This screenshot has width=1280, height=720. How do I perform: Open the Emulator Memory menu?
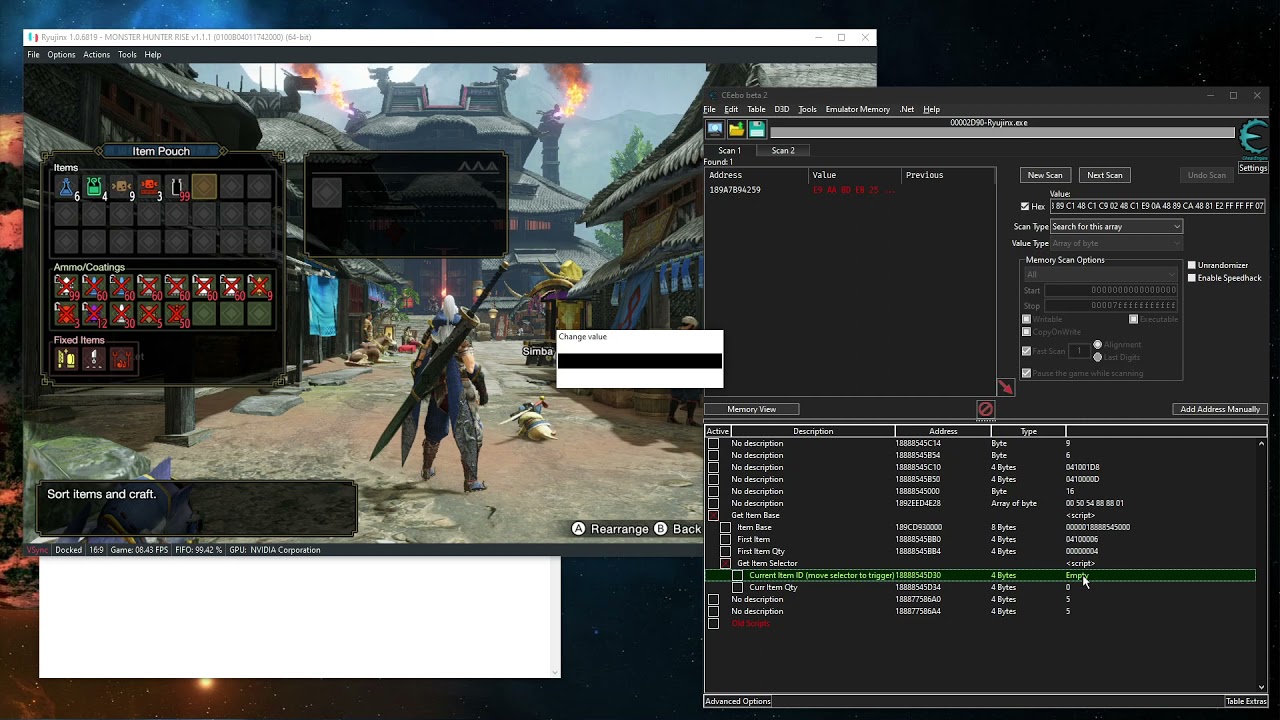pos(857,109)
